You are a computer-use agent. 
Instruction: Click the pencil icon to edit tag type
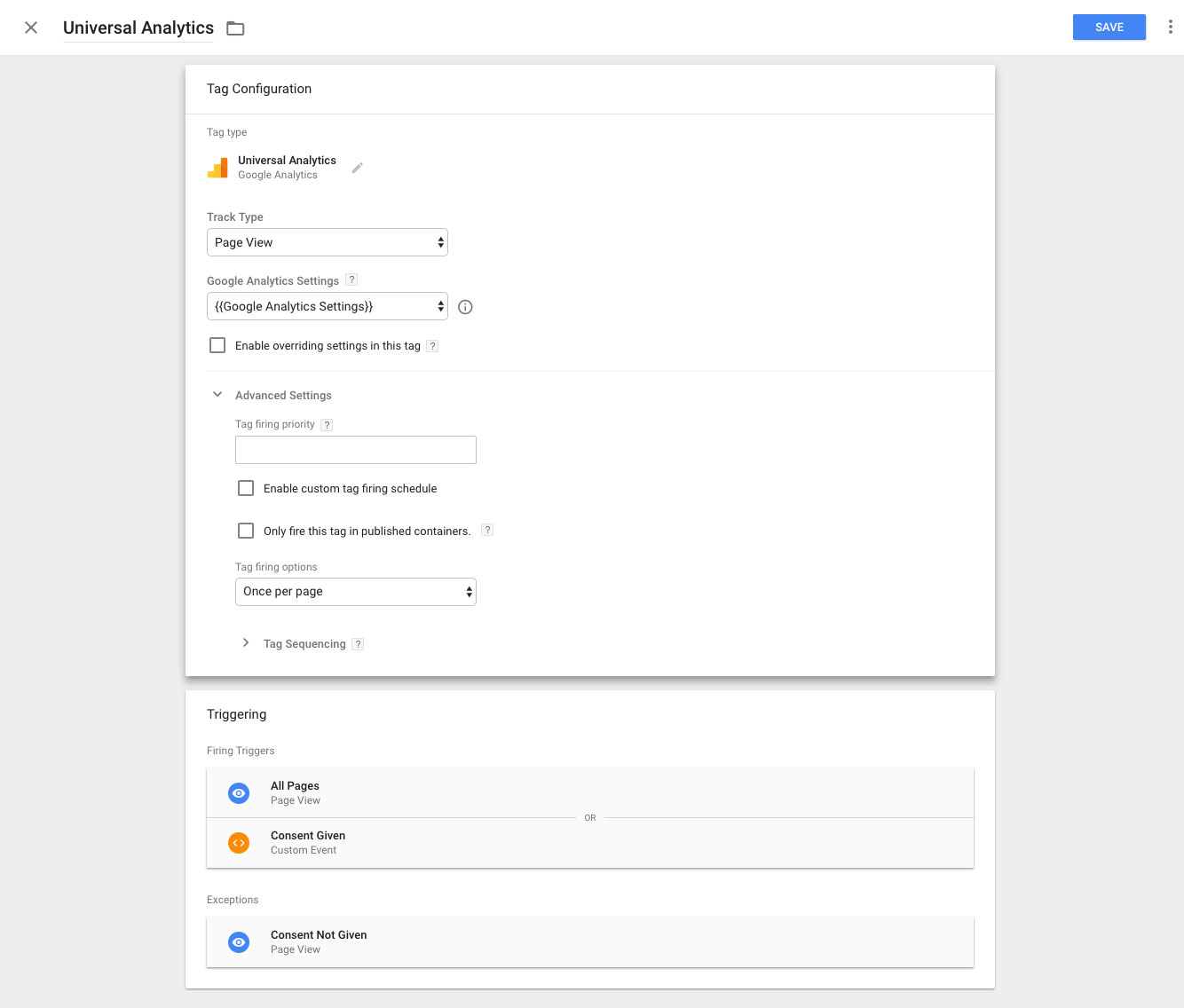358,168
